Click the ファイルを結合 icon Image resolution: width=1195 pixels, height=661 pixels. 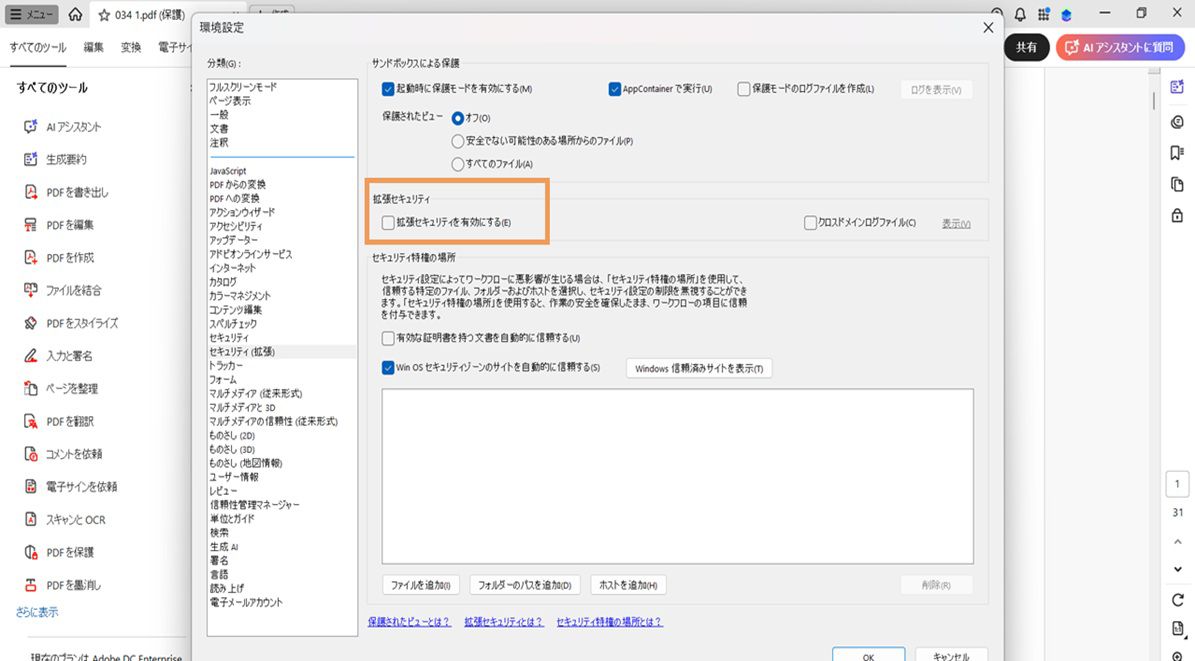point(30,290)
